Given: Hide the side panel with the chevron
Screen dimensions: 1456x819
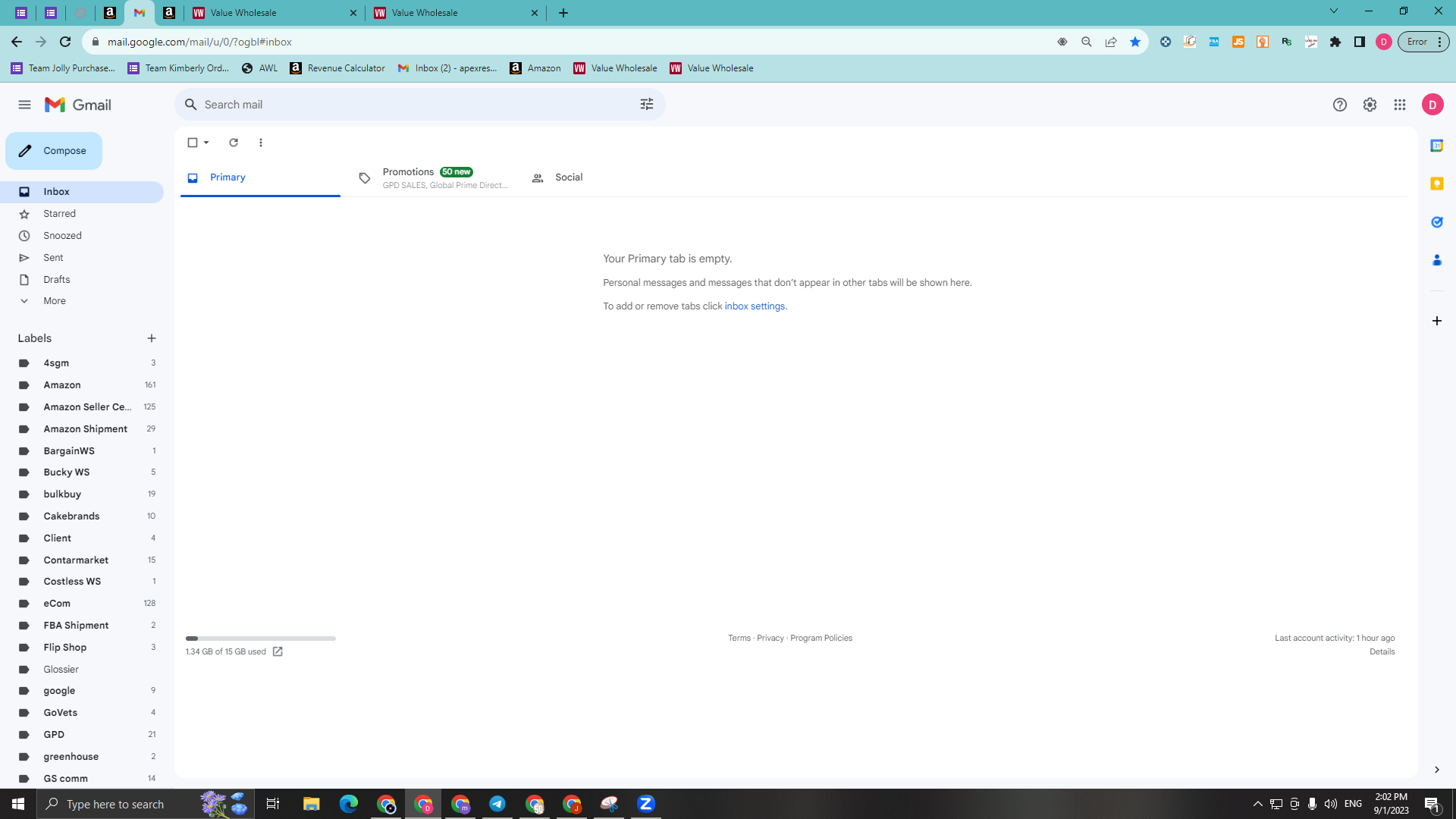Looking at the screenshot, I should coord(1436,770).
